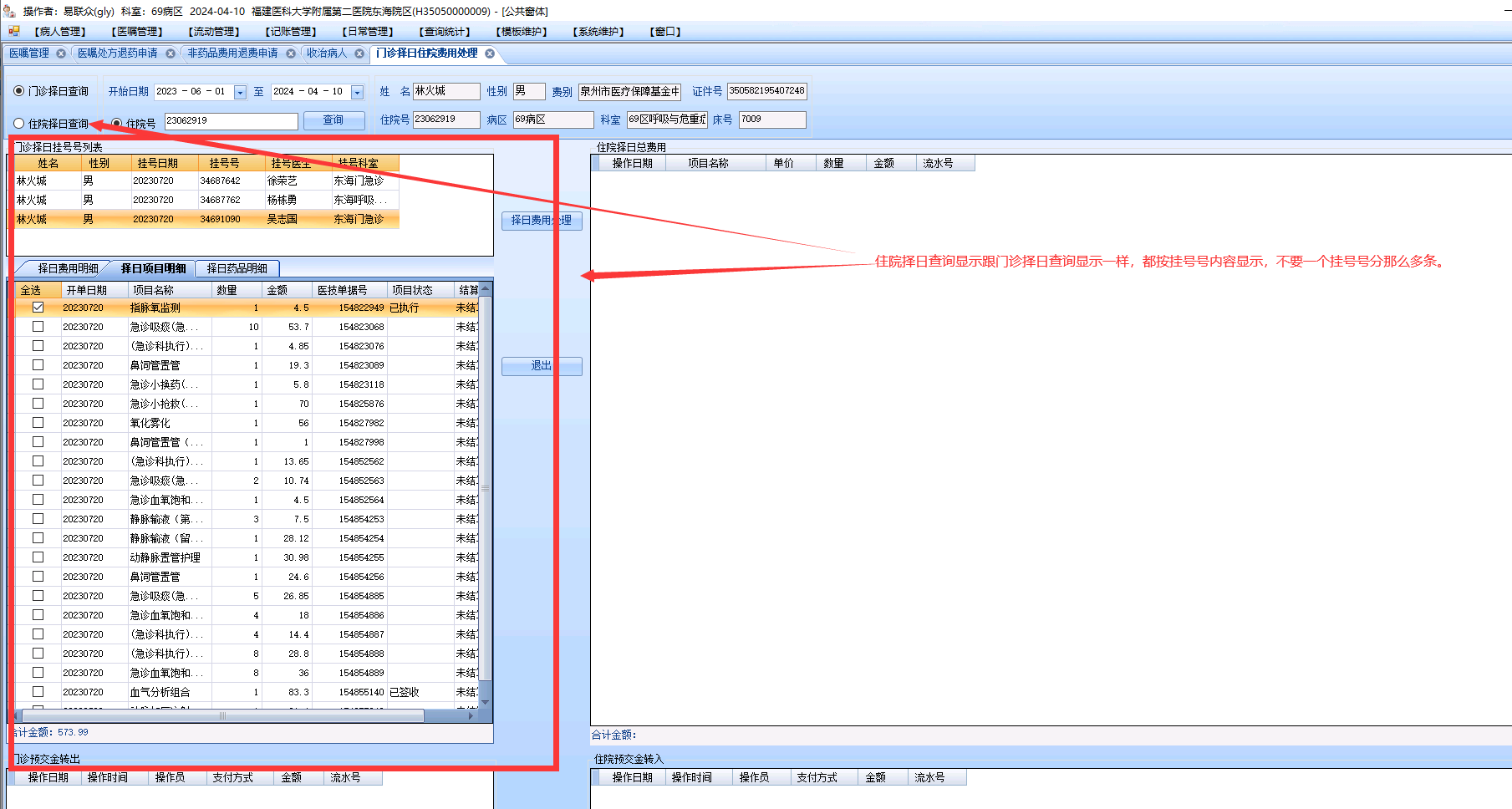Open the 窗口 menu
1512x809 pixels.
pos(665,32)
